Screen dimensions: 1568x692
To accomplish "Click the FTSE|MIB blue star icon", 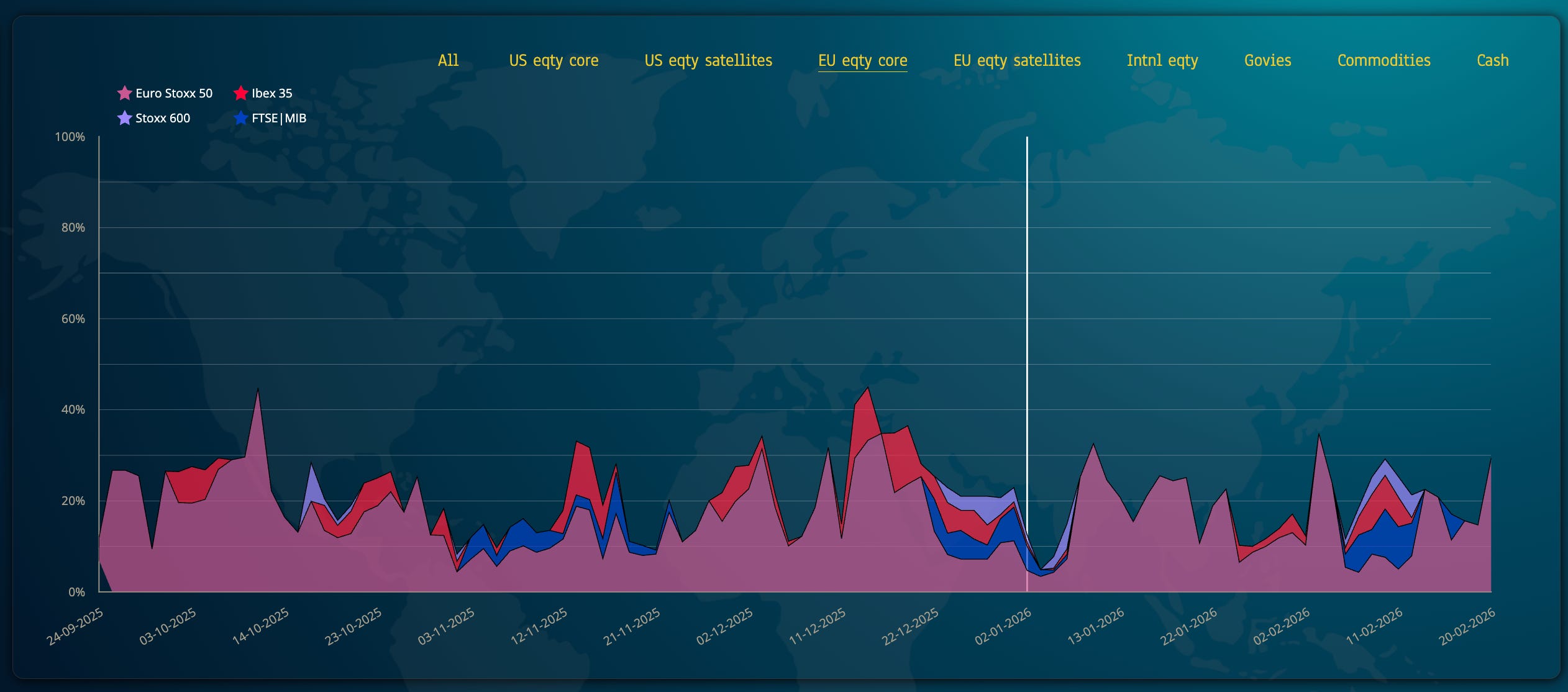I will (x=240, y=118).
